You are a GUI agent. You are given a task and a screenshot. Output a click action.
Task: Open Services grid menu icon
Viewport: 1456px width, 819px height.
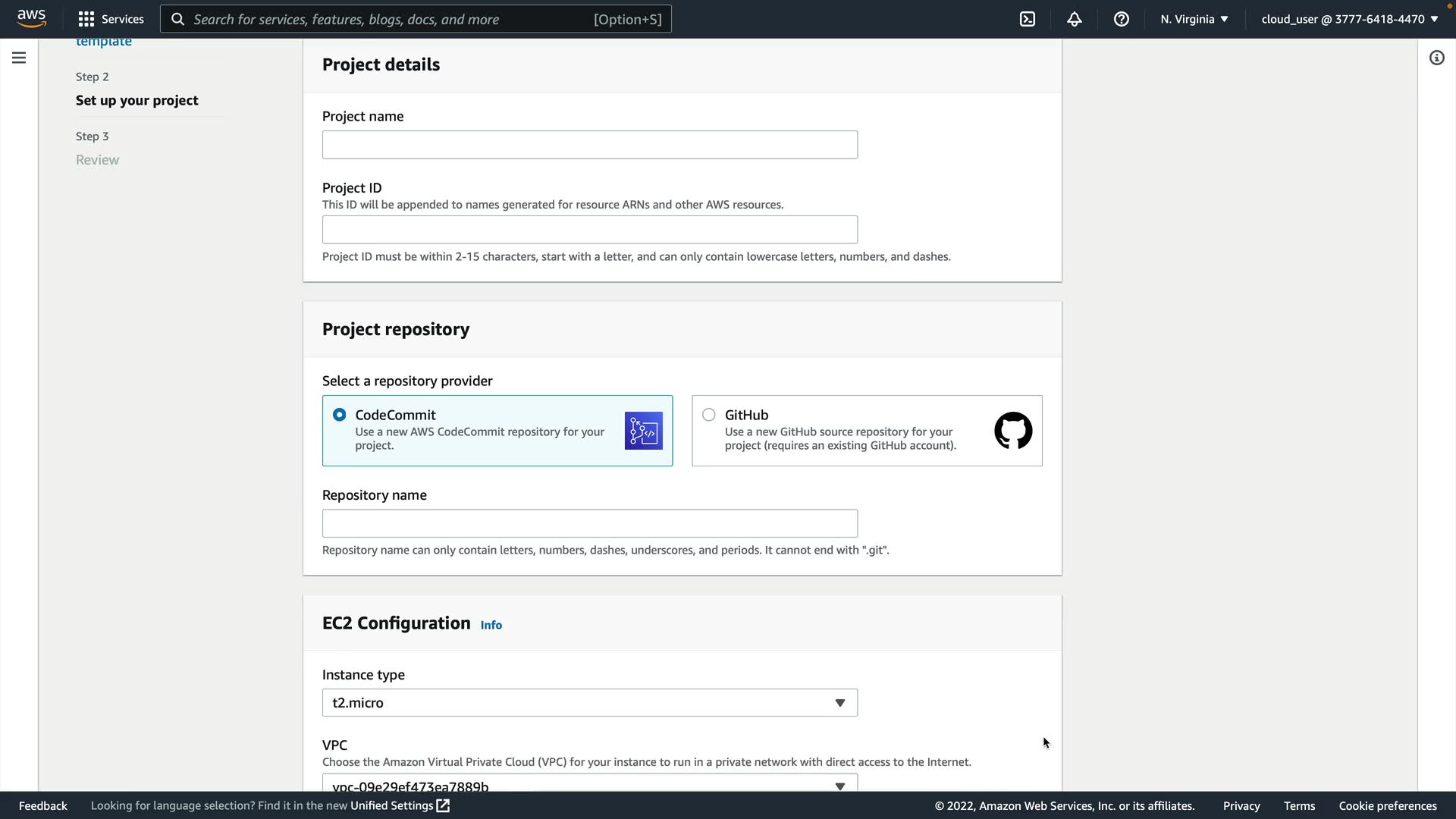coord(86,19)
